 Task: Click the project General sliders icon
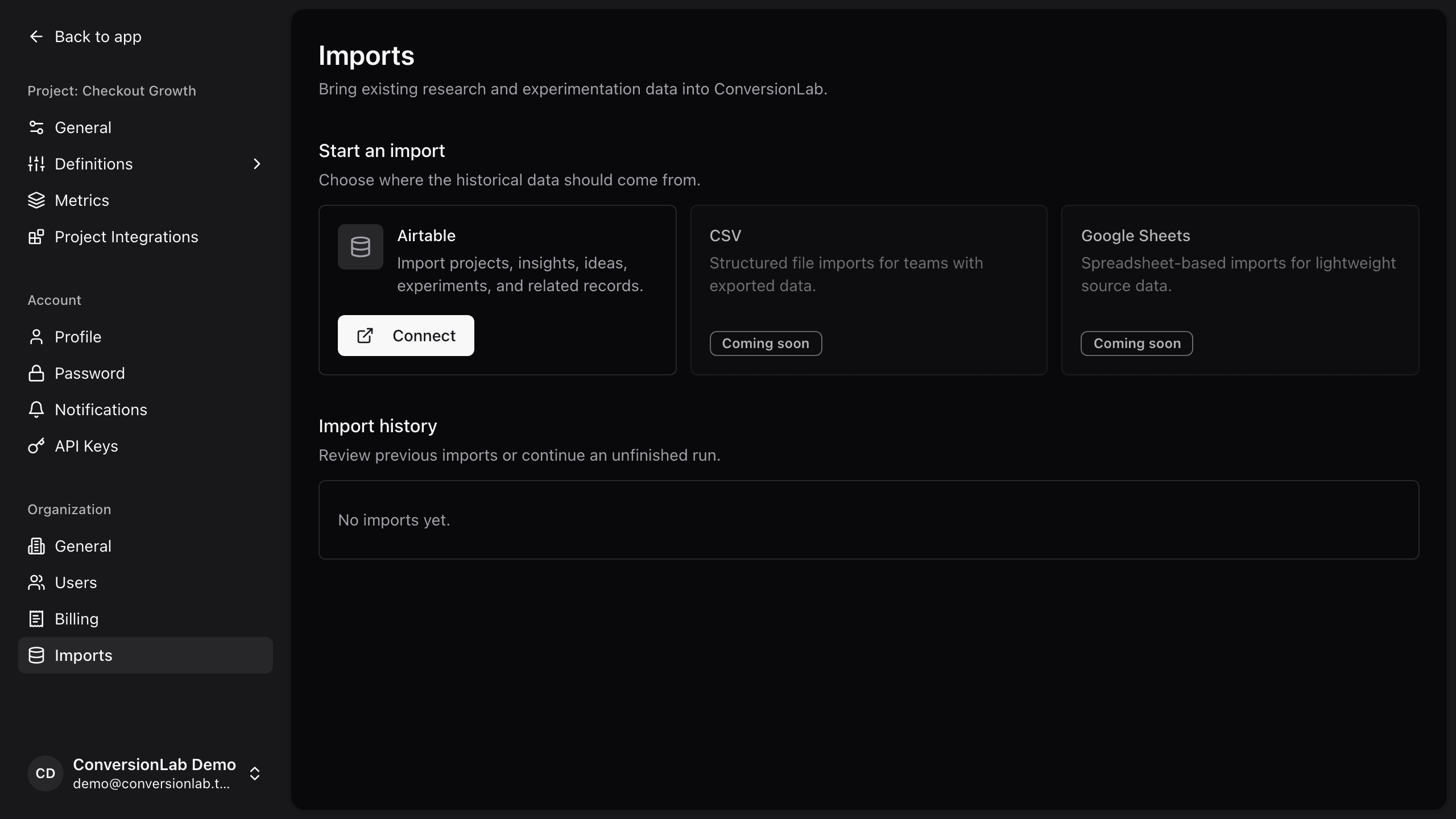coord(36,127)
